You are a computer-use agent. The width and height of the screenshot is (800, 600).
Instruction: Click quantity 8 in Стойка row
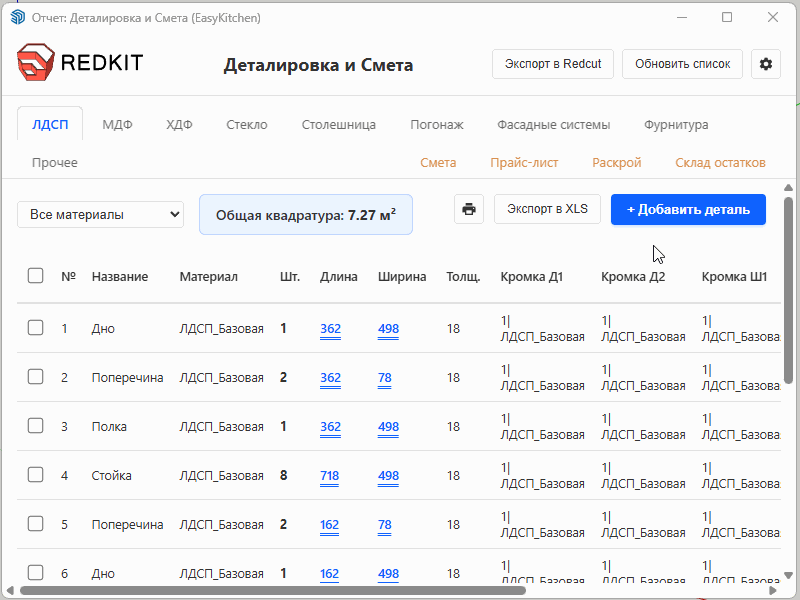(284, 476)
